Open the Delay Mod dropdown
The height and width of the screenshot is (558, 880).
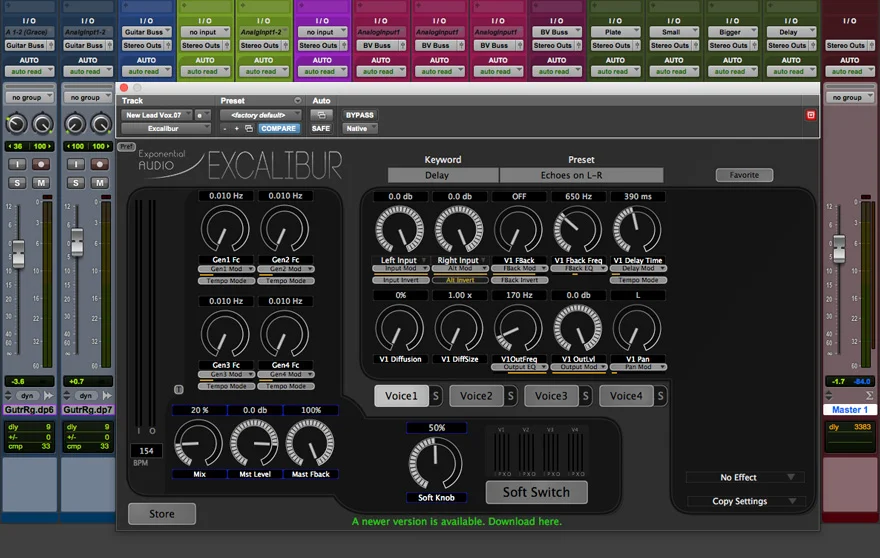[x=638, y=268]
